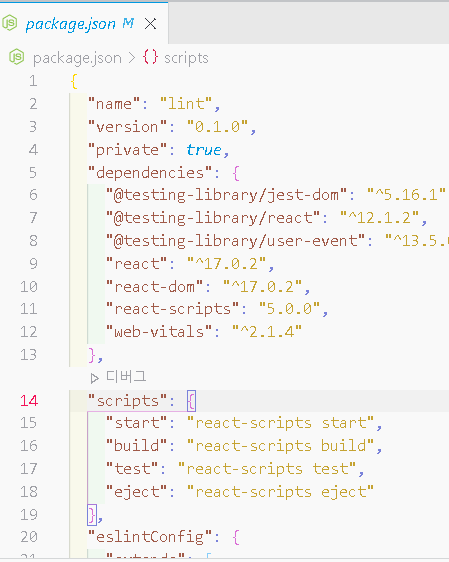The width and height of the screenshot is (449, 562).
Task: Click the "^2.1.4" value on line 12
Action: pyautogui.click(x=267, y=332)
